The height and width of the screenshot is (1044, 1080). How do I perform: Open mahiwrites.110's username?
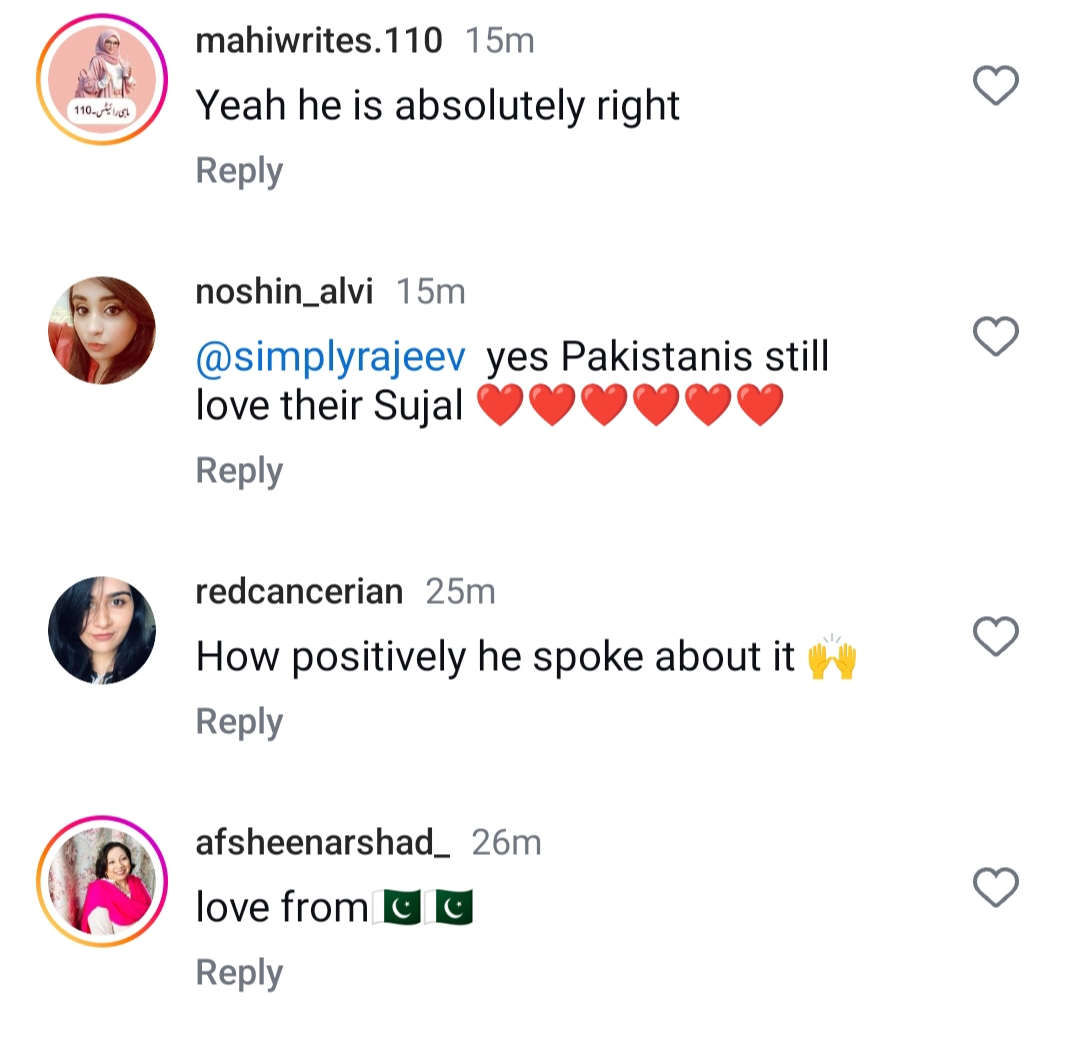[x=320, y=40]
